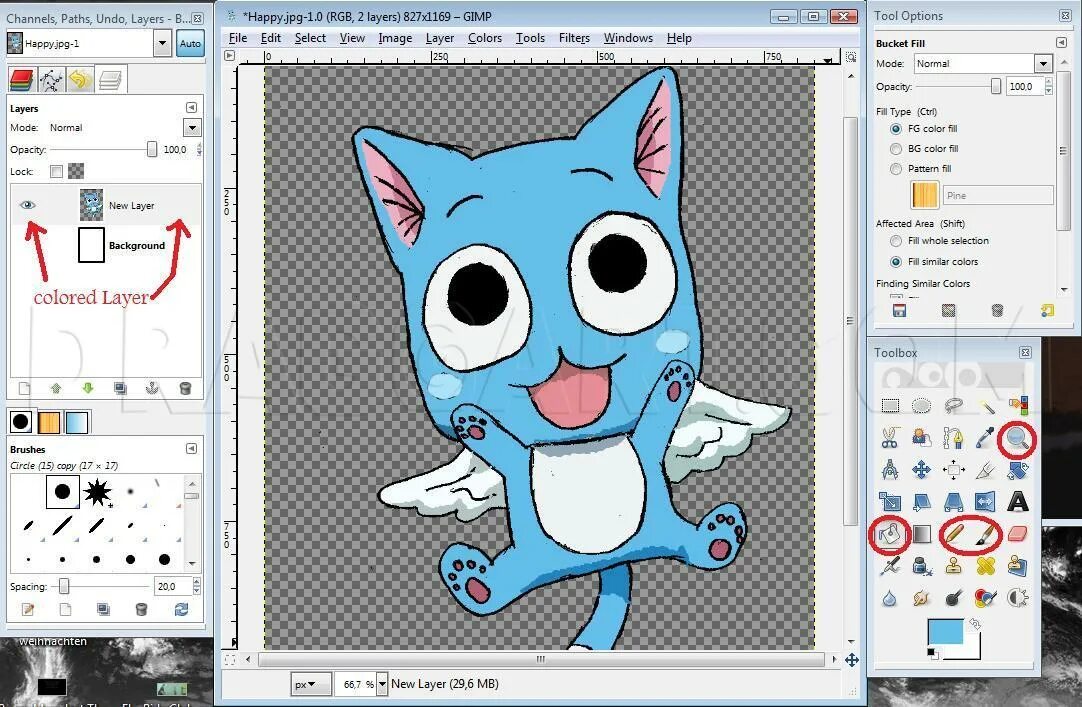The height and width of the screenshot is (707, 1082).
Task: Select the Paths tool in Toolbox
Action: [954, 437]
